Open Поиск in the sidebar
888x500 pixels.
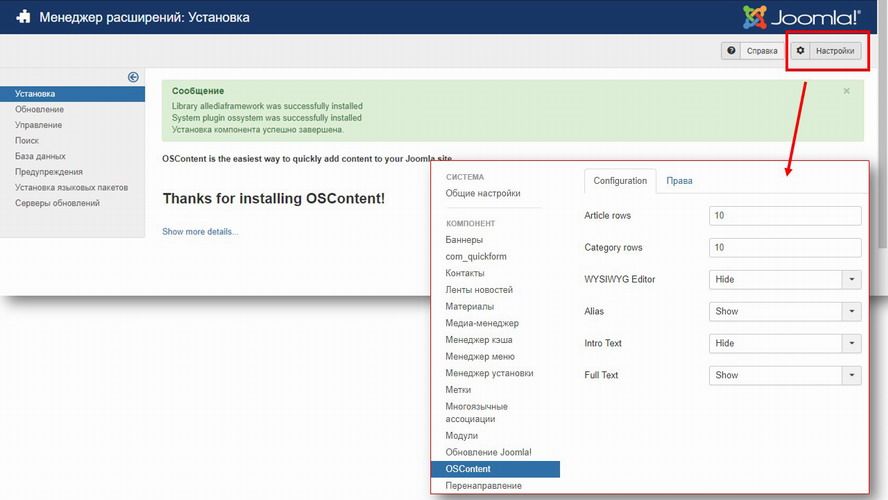pos(27,140)
